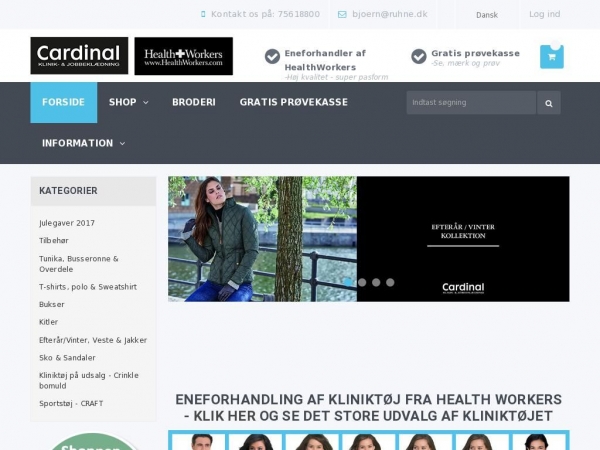Screen dimensions: 600x450
Task: Open category Kliniktøj på udsalg - Crinkle bomuld
Action: pyautogui.click(x=89, y=381)
